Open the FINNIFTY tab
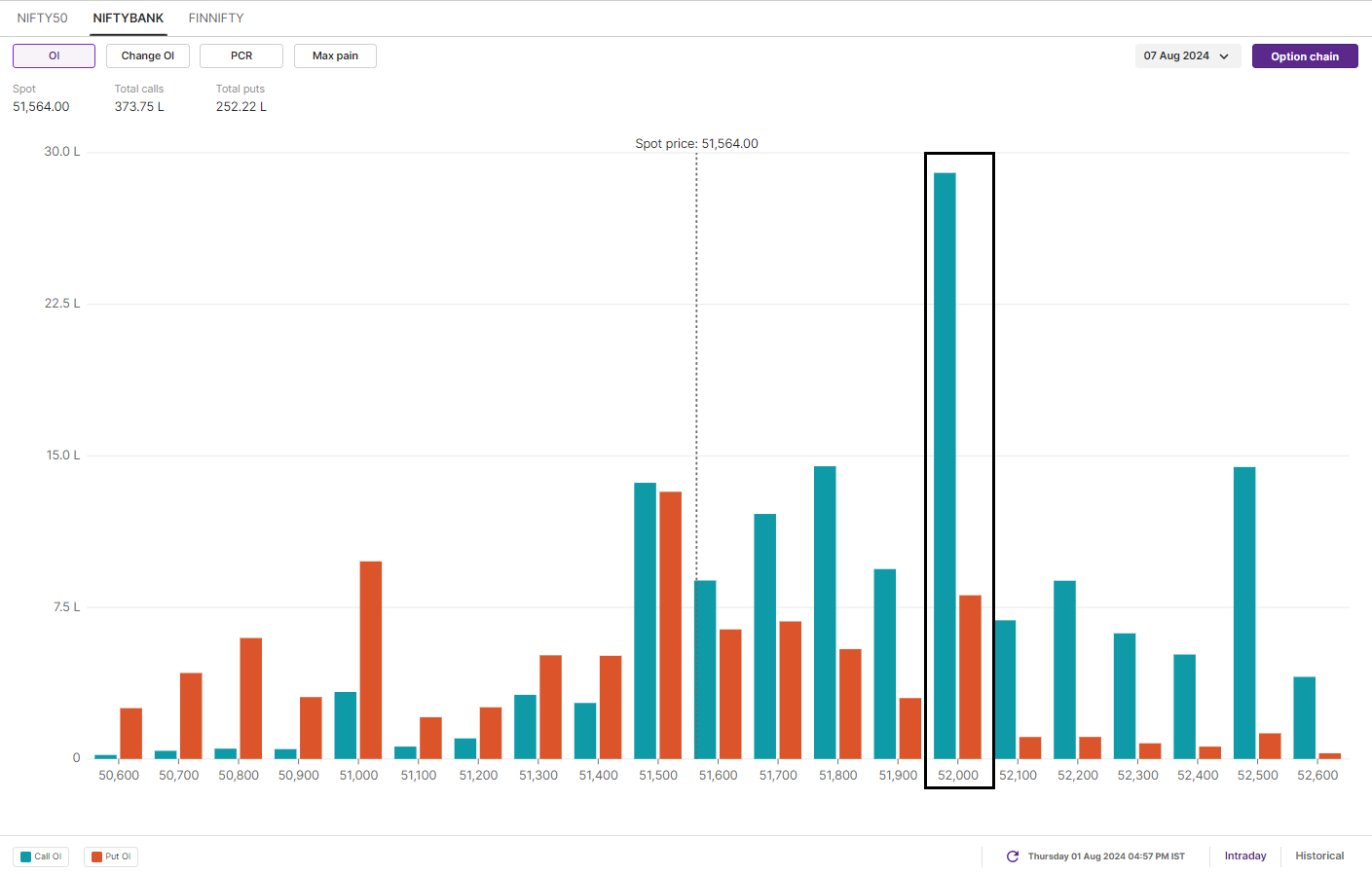1372x874 pixels. coord(216,18)
